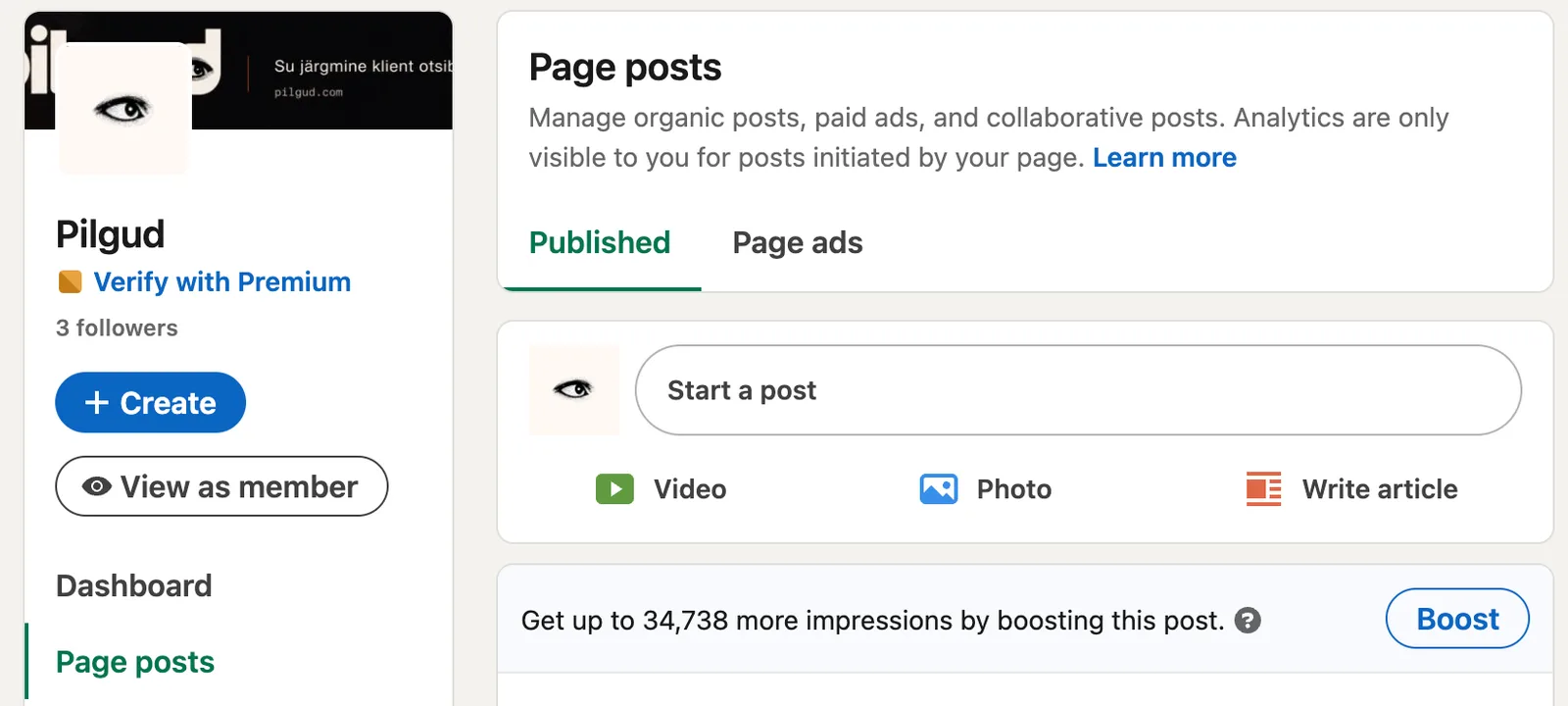
Task: Click the eye avatar beside Start a post
Action: coord(574,390)
